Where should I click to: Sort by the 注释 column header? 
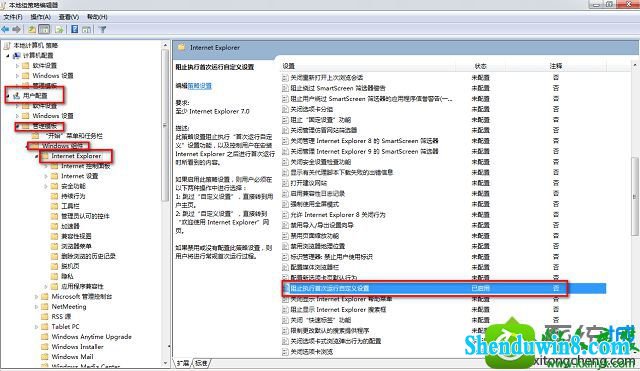[556, 66]
